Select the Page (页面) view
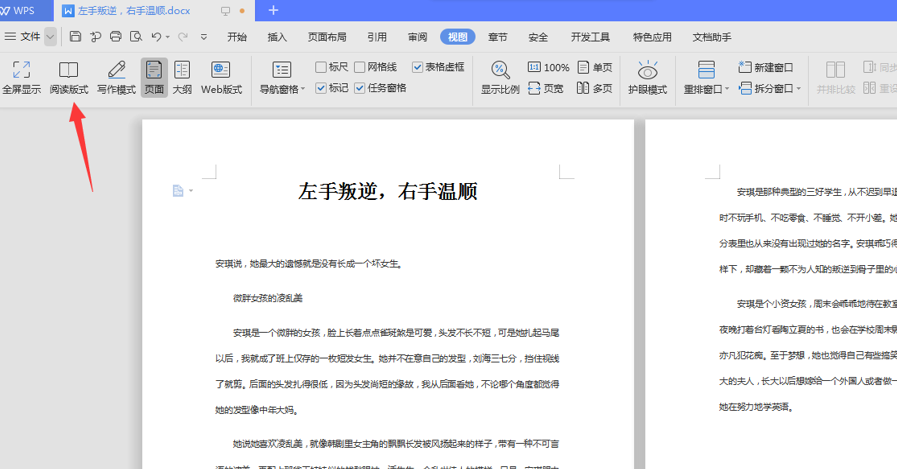The image size is (897, 469). tap(154, 77)
